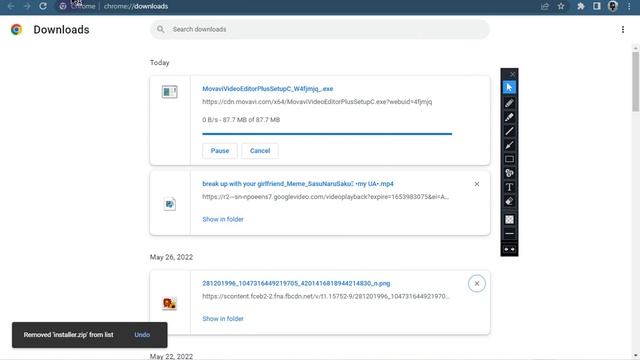Open the 281201996 png file link
This screenshot has width=640, height=360.
pos(296,283)
